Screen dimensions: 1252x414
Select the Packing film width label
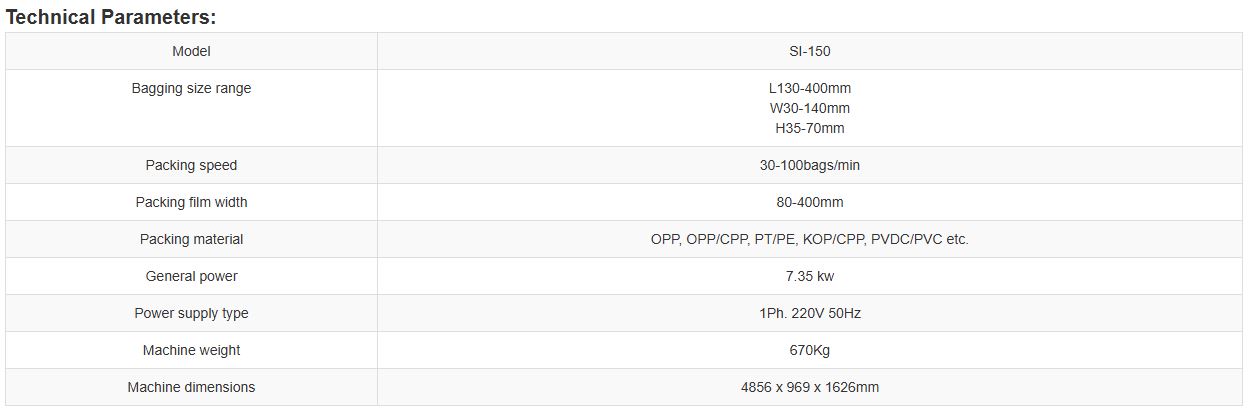tap(191, 202)
